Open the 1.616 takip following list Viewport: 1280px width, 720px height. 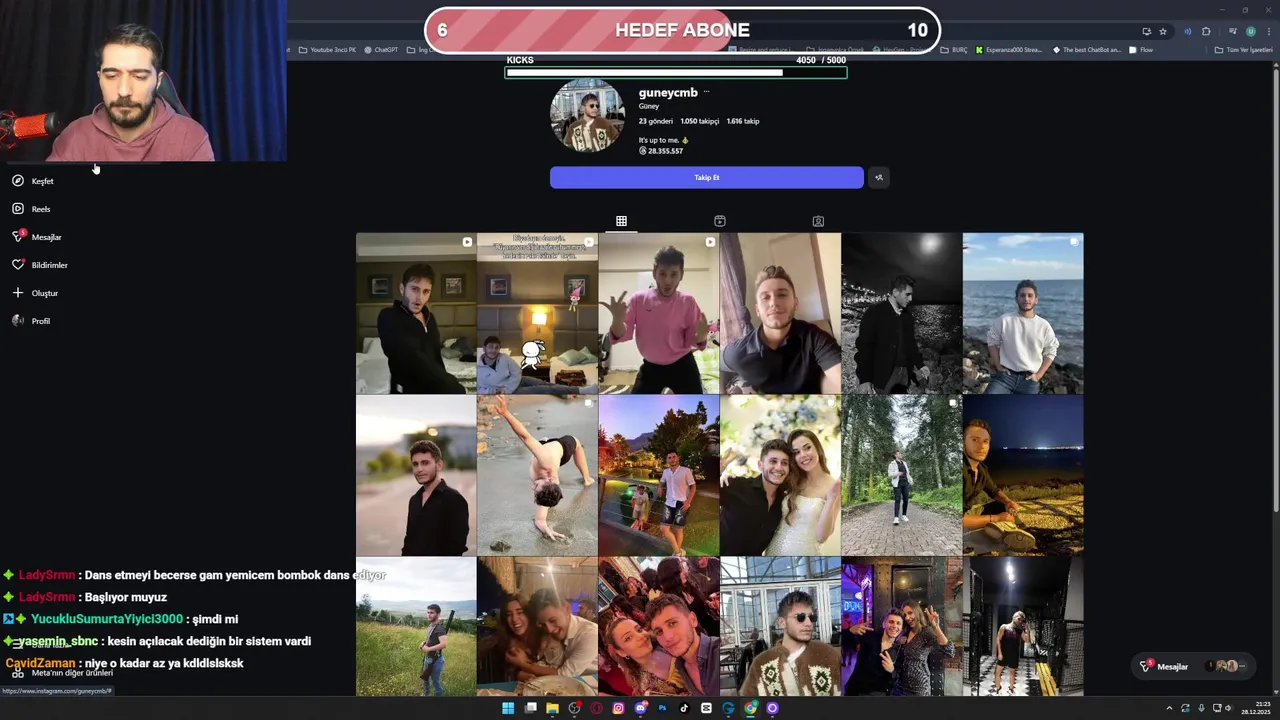743,121
